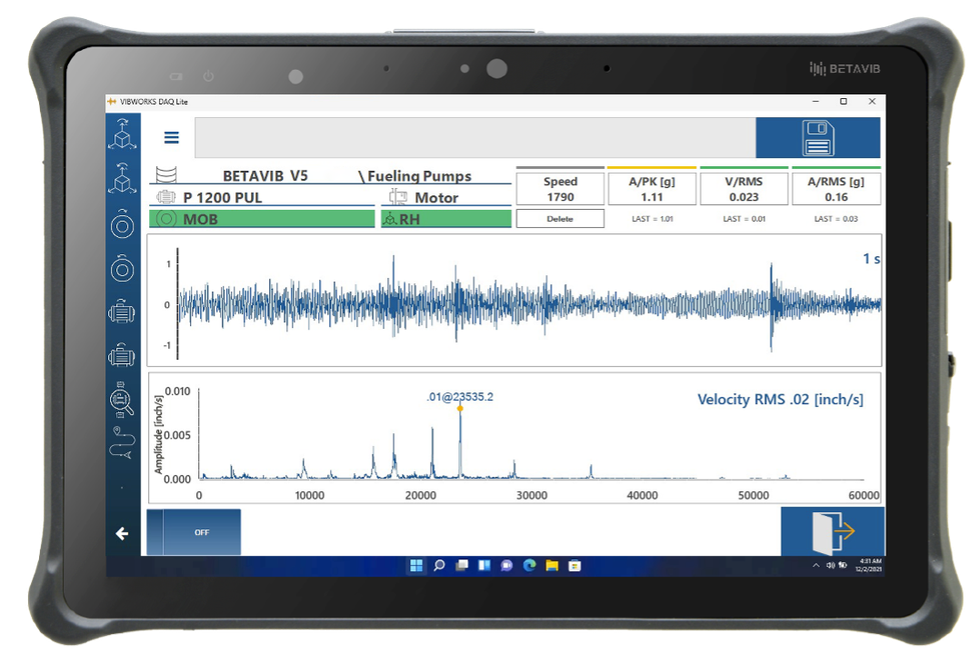Open File Explorer from the taskbar

click(x=552, y=566)
